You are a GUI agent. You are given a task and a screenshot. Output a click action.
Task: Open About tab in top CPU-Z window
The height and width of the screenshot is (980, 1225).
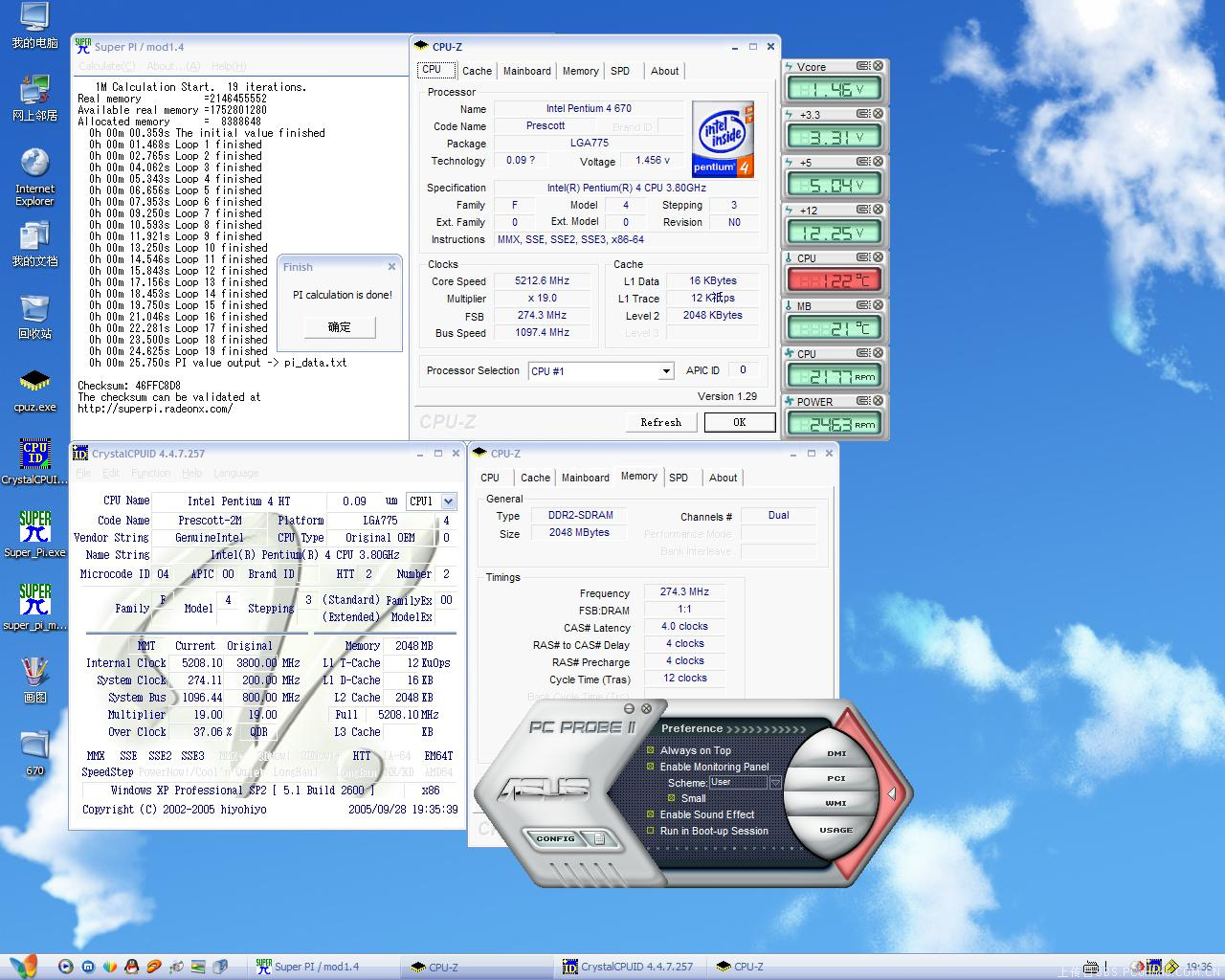click(665, 71)
